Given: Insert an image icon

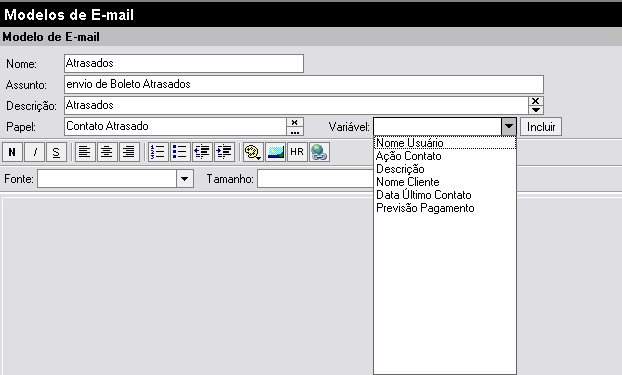Looking at the screenshot, I should (x=275, y=152).
